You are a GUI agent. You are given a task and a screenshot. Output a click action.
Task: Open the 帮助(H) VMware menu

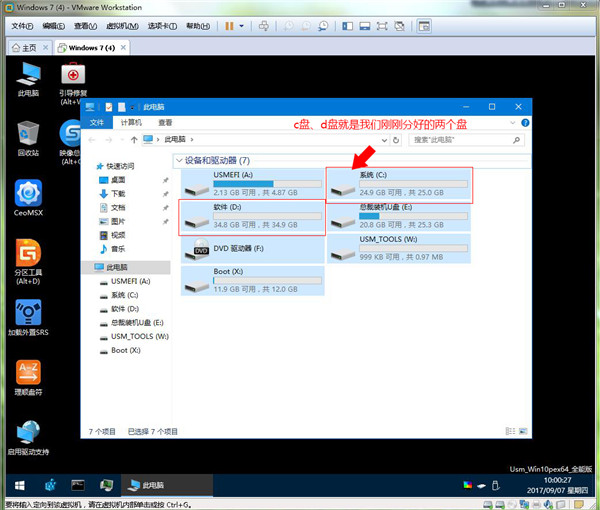coord(198,26)
